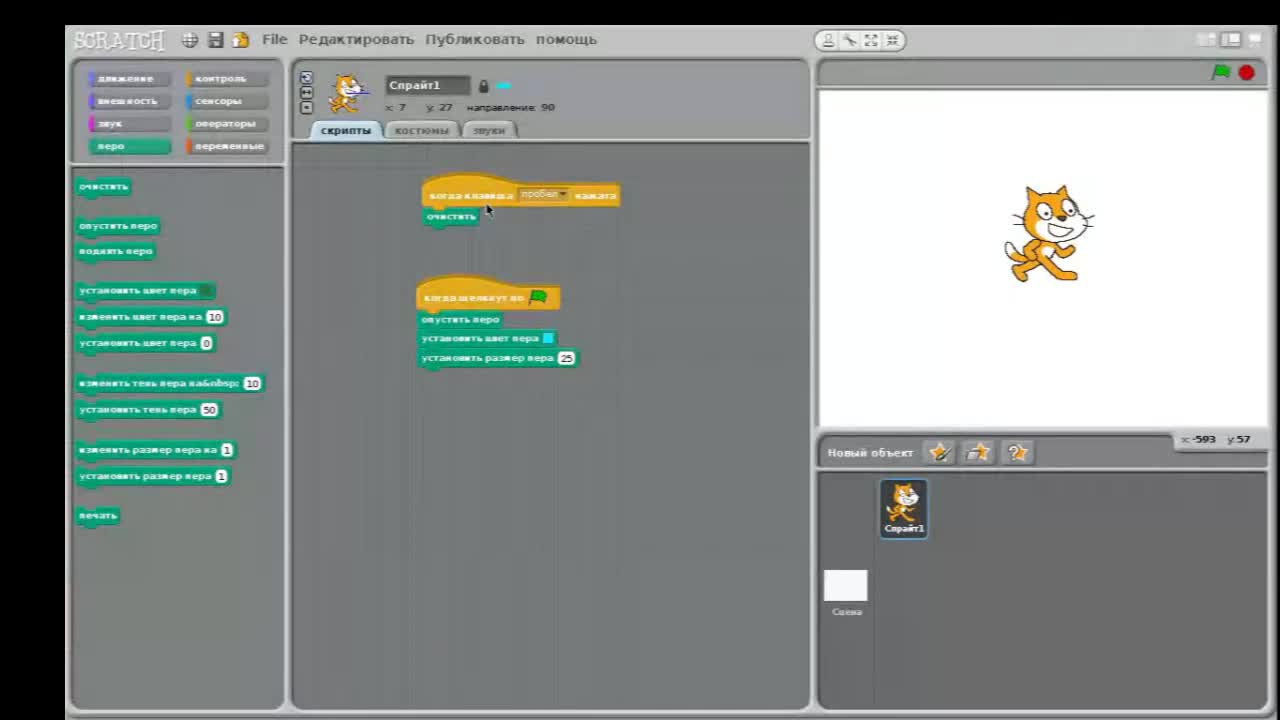Click choose sprite from file button
The width and height of the screenshot is (1280, 720).
pos(978,453)
